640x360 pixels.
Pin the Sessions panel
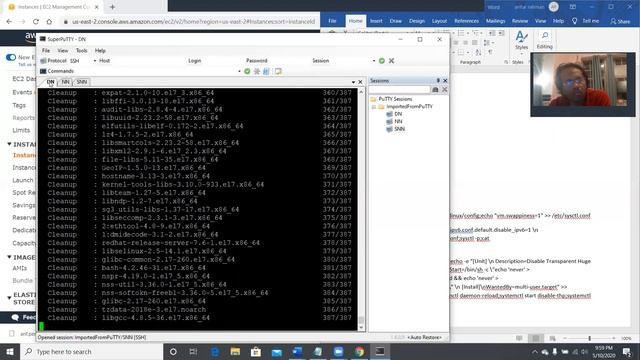click(438, 80)
